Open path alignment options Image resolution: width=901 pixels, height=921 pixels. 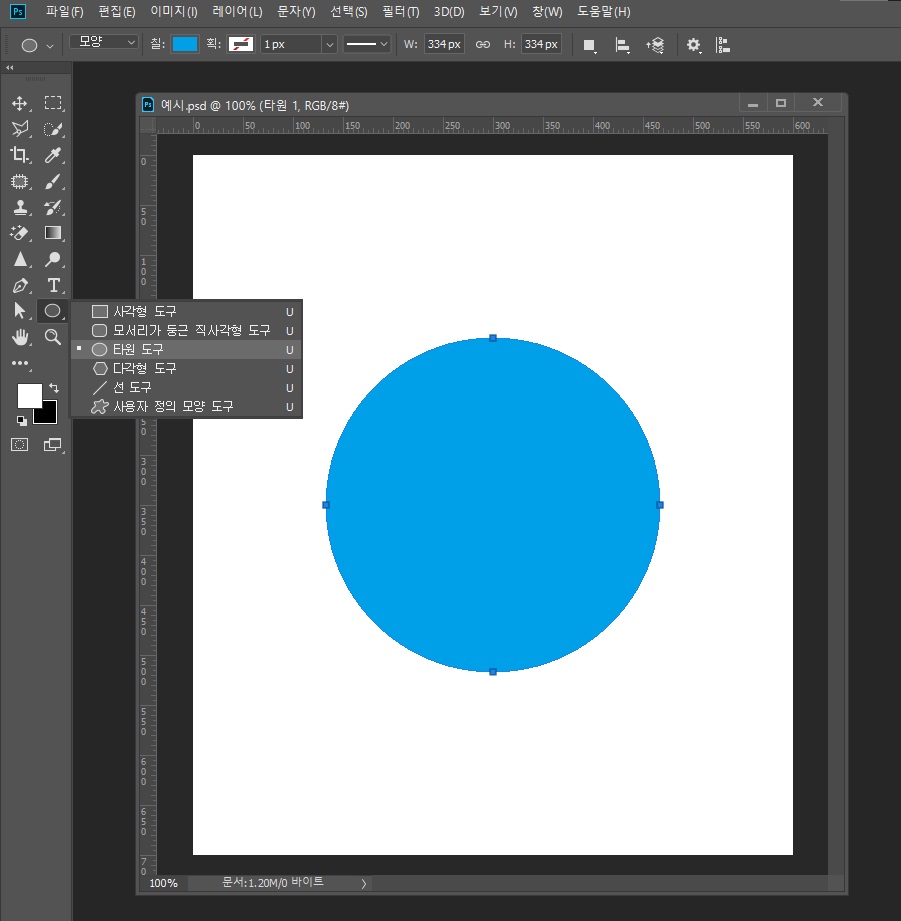622,45
